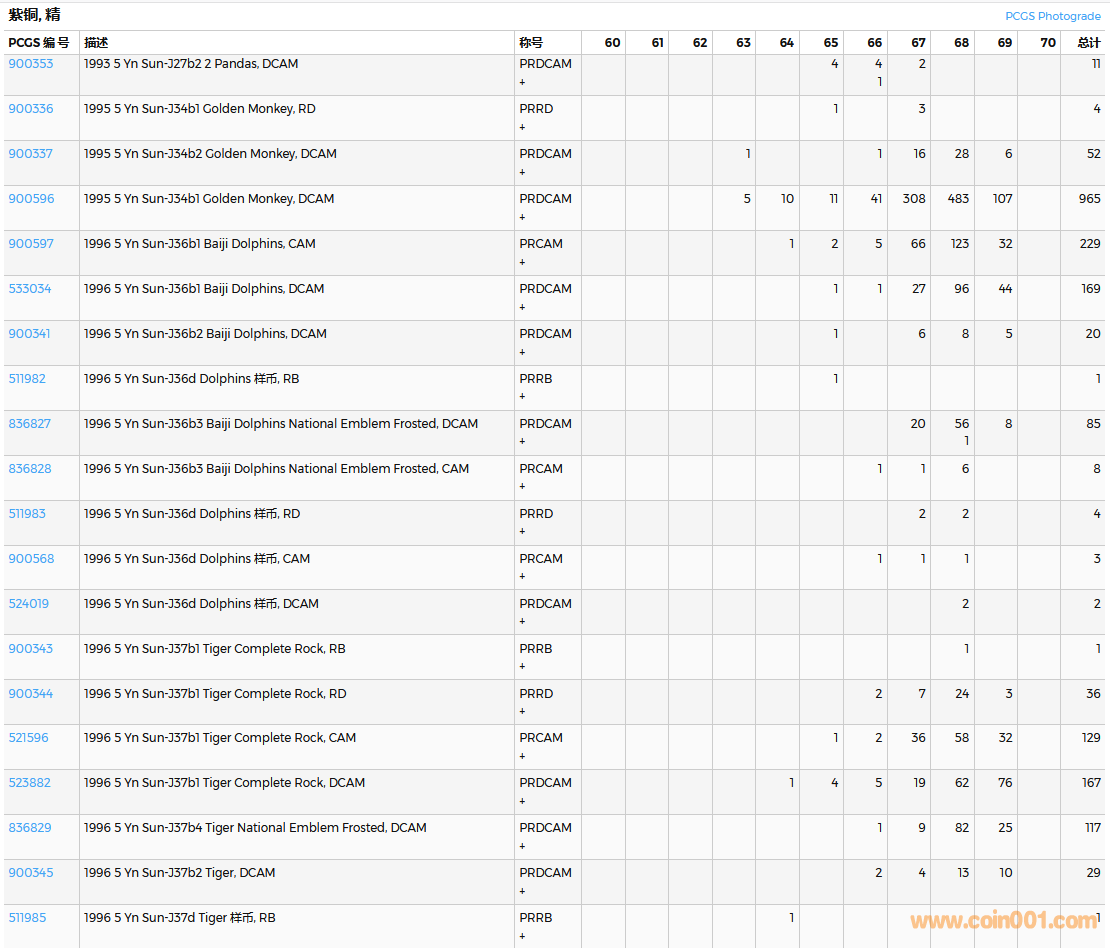Screen dimensions: 1110x948
Task: Expand plus under PRDCAM in 836829 row
Action: click(522, 846)
